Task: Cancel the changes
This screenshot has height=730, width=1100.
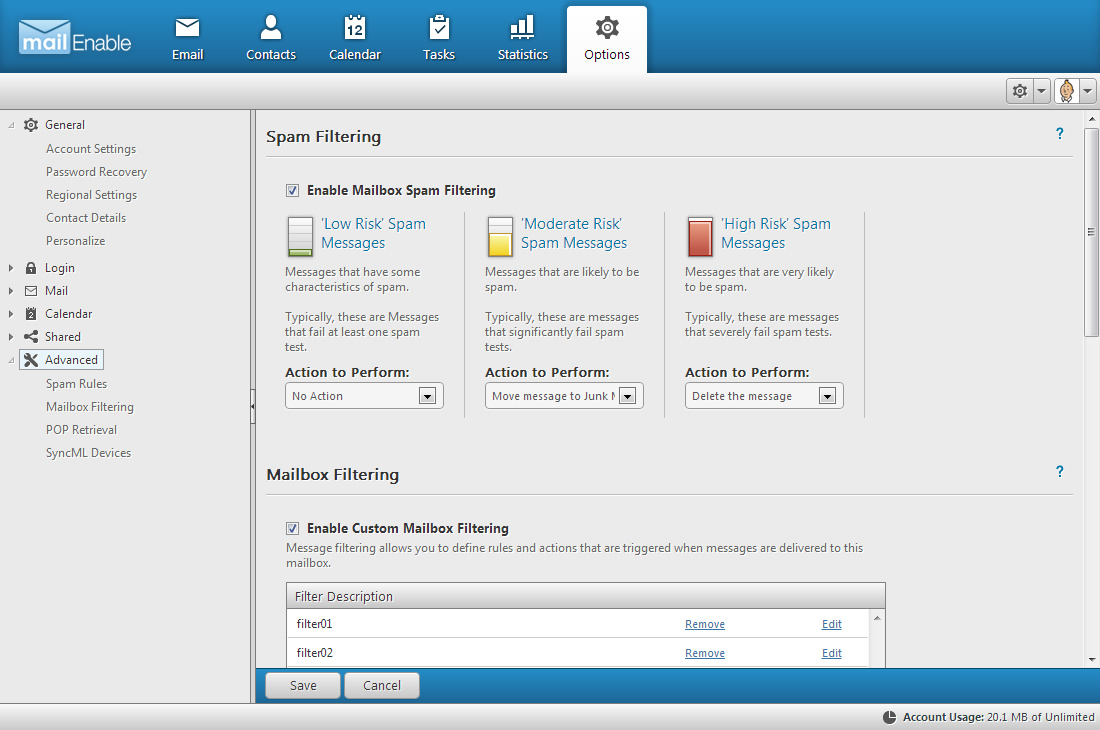Action: [x=382, y=686]
